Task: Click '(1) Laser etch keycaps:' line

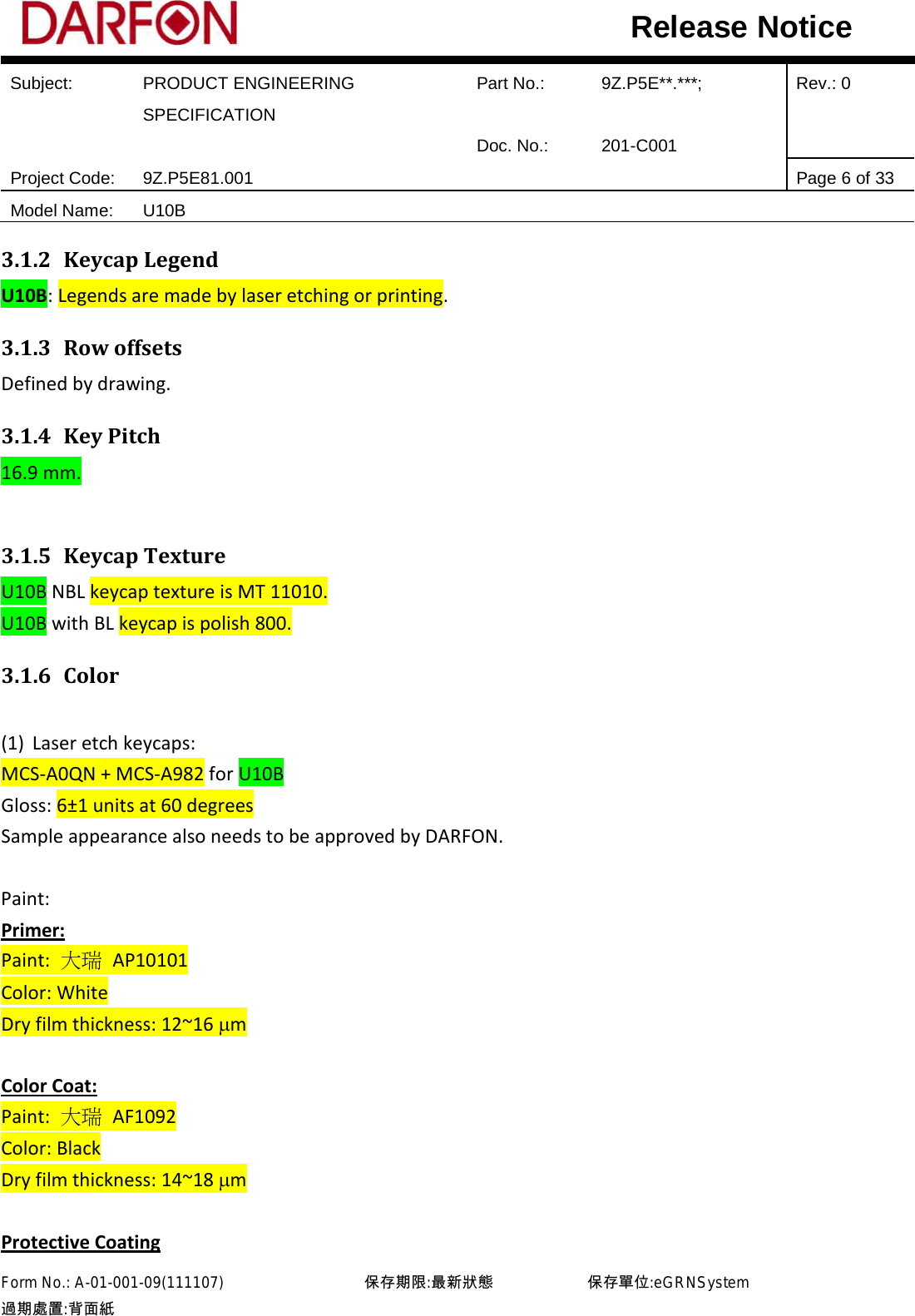Action: [98, 743]
